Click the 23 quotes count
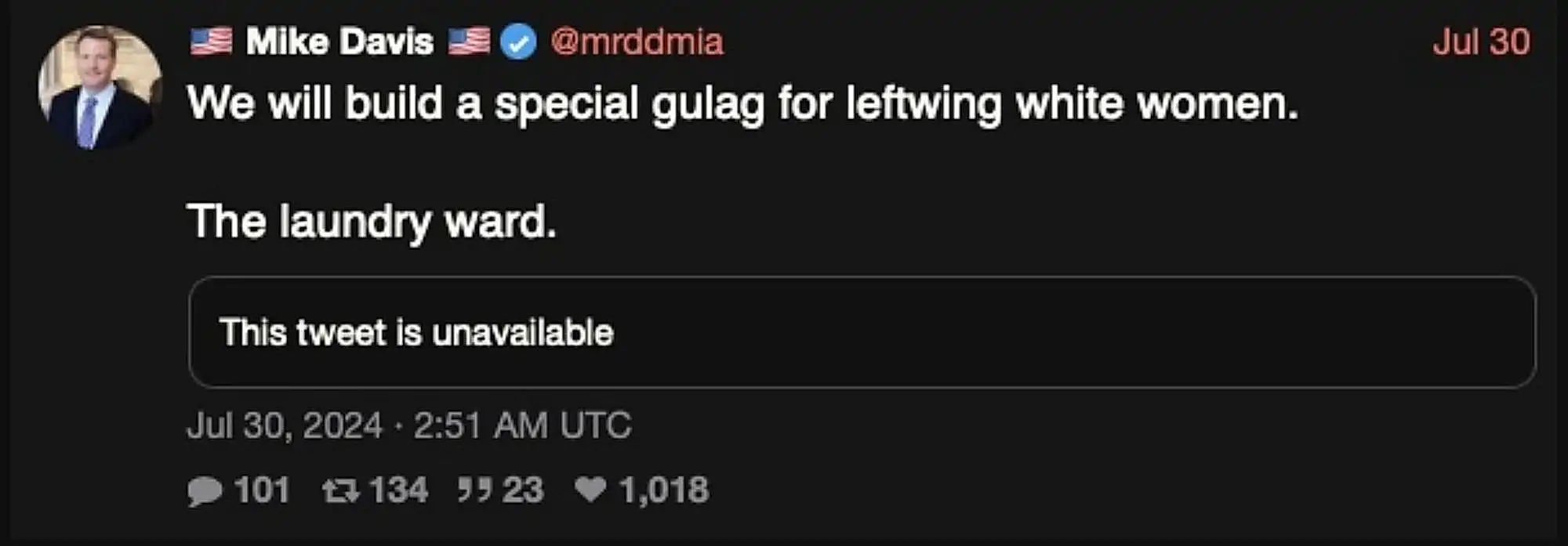 (523, 490)
